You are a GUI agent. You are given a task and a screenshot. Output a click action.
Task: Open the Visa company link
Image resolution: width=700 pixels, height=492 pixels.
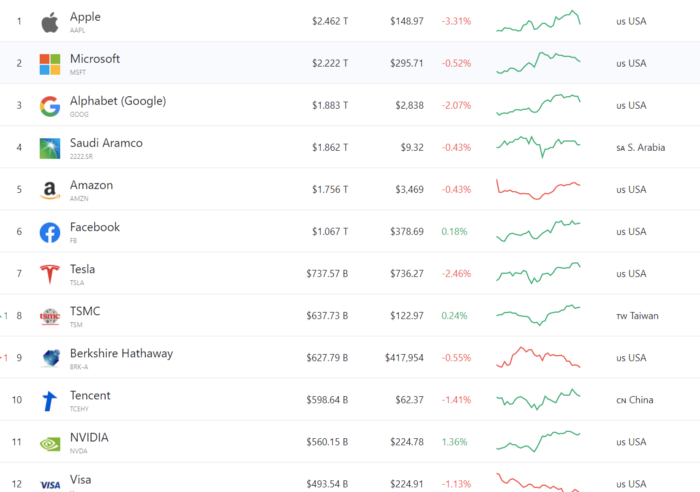pos(80,479)
